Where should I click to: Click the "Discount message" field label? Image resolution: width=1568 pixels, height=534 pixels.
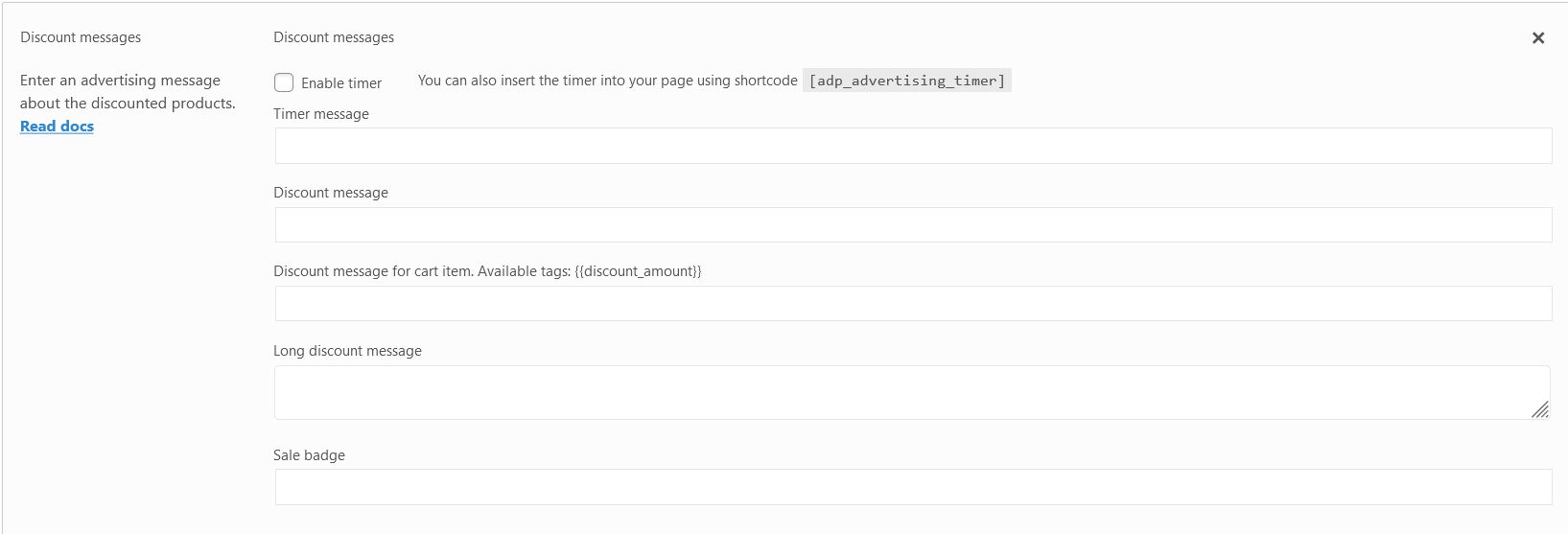pyautogui.click(x=331, y=193)
